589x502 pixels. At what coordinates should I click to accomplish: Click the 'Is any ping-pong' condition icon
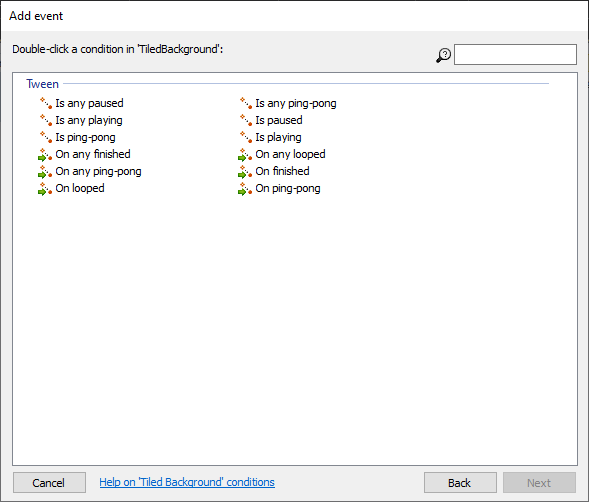click(246, 103)
